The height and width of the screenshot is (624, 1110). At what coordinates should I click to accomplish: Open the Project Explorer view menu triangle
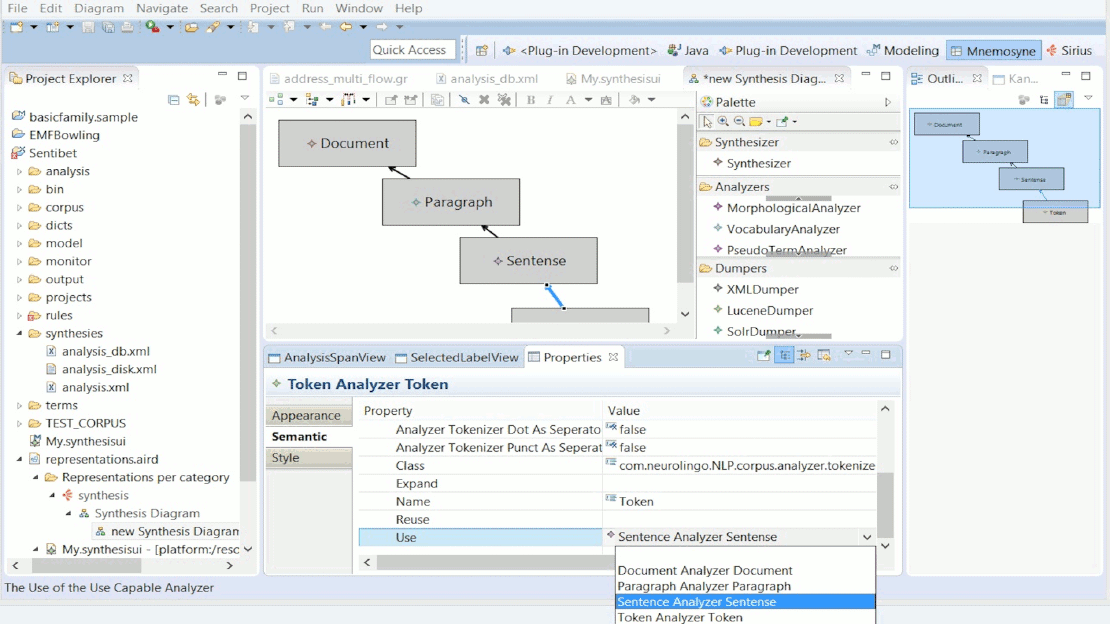click(244, 99)
